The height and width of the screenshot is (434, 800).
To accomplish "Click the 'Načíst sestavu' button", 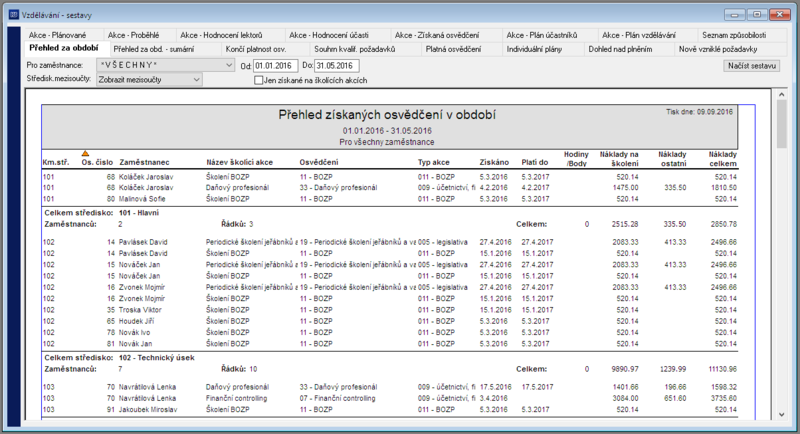I will tap(752, 66).
